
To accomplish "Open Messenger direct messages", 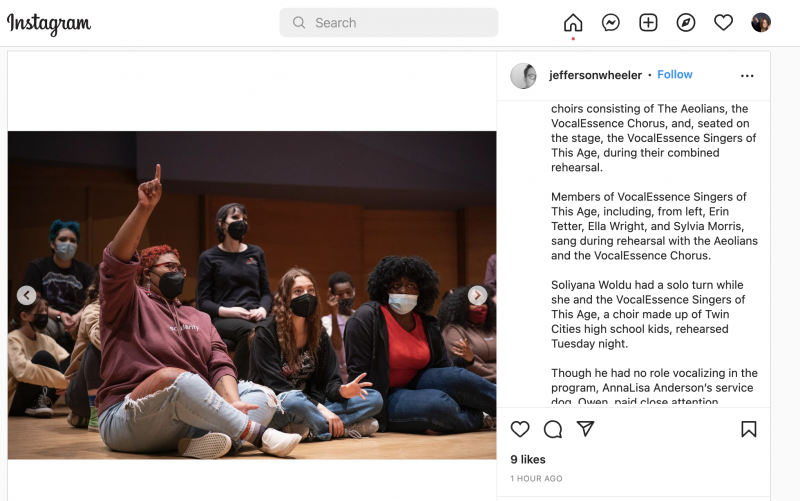I will coord(611,22).
